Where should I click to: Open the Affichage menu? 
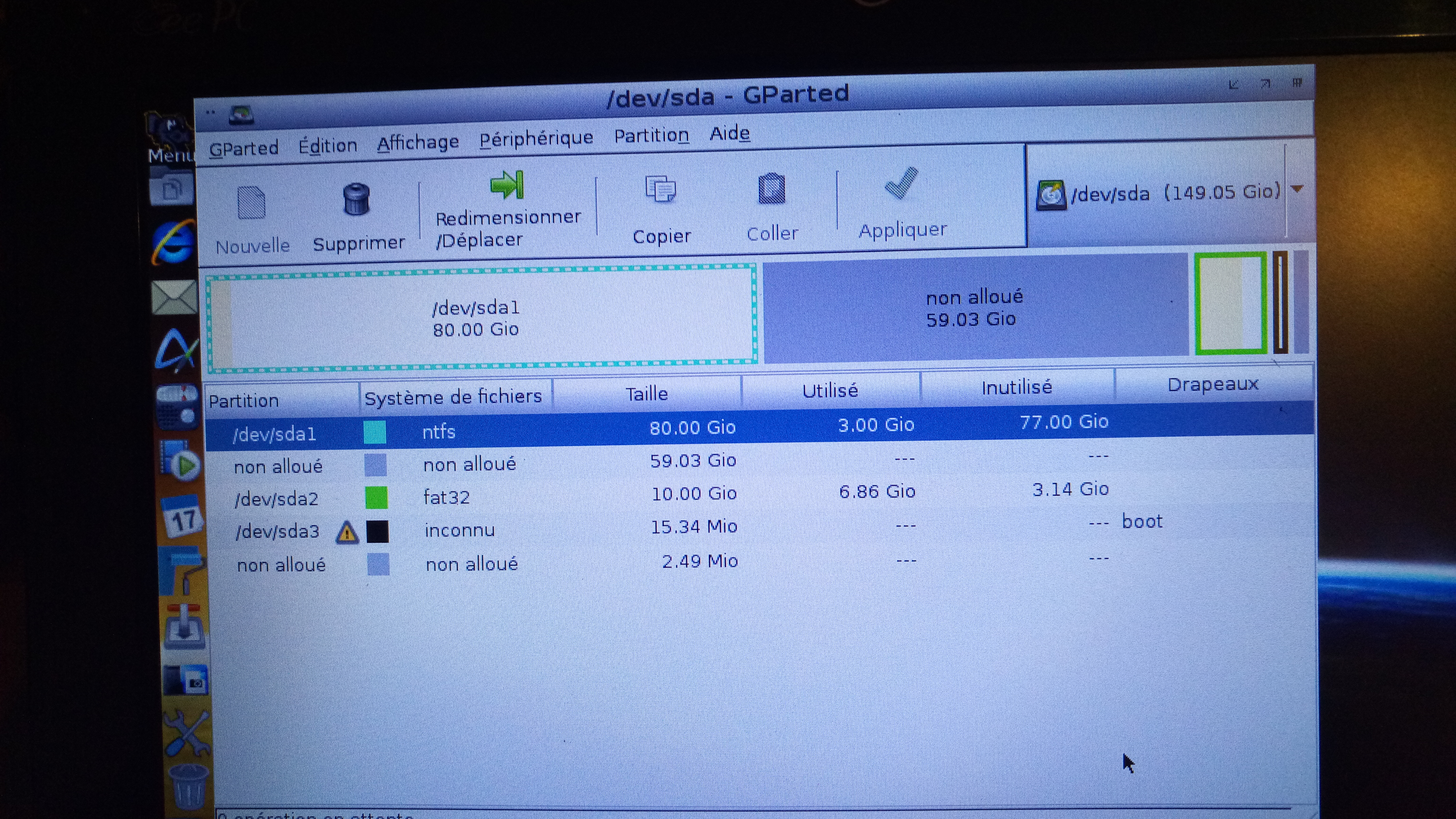click(418, 142)
